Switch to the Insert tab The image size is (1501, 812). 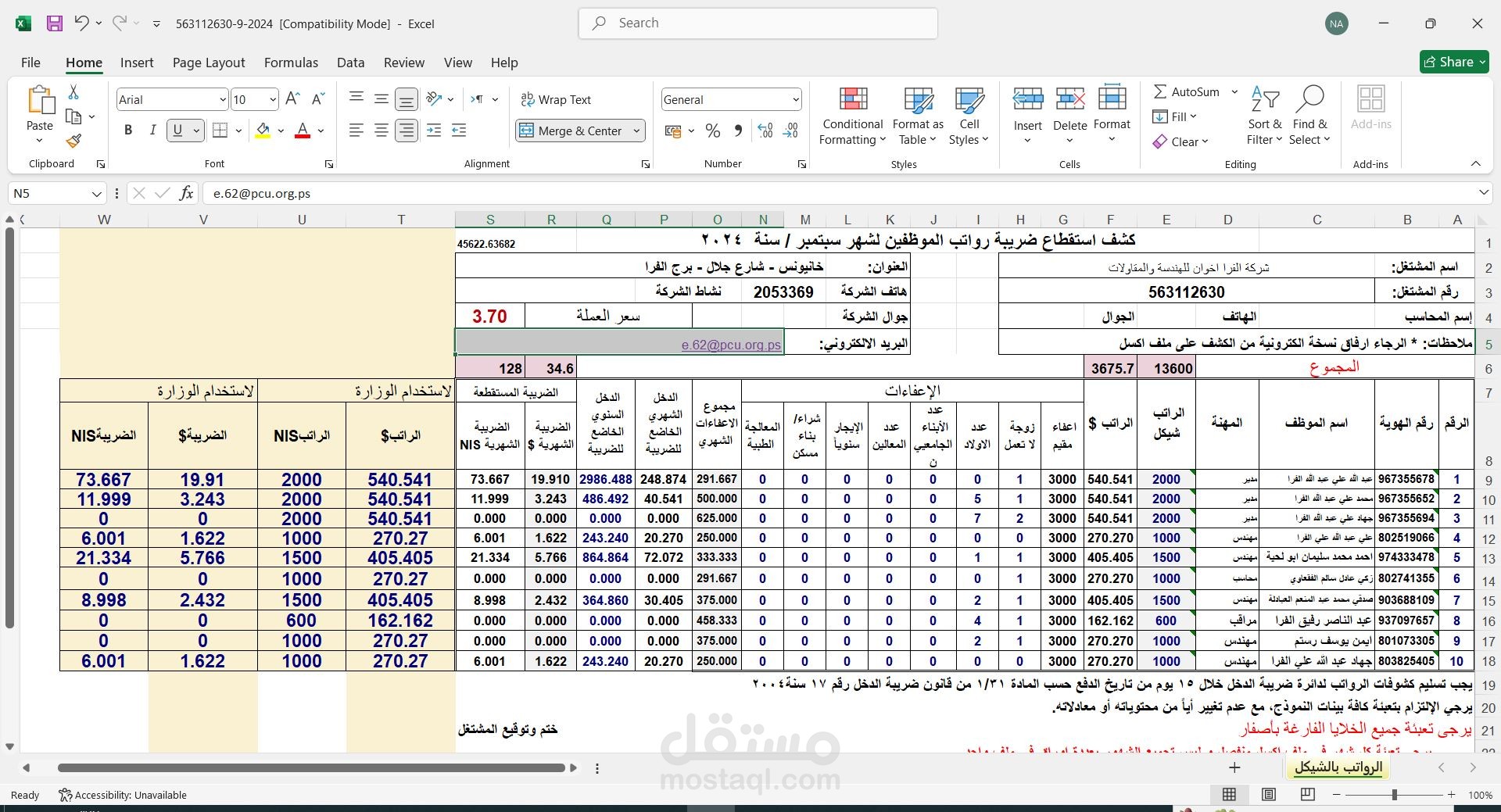coord(137,63)
